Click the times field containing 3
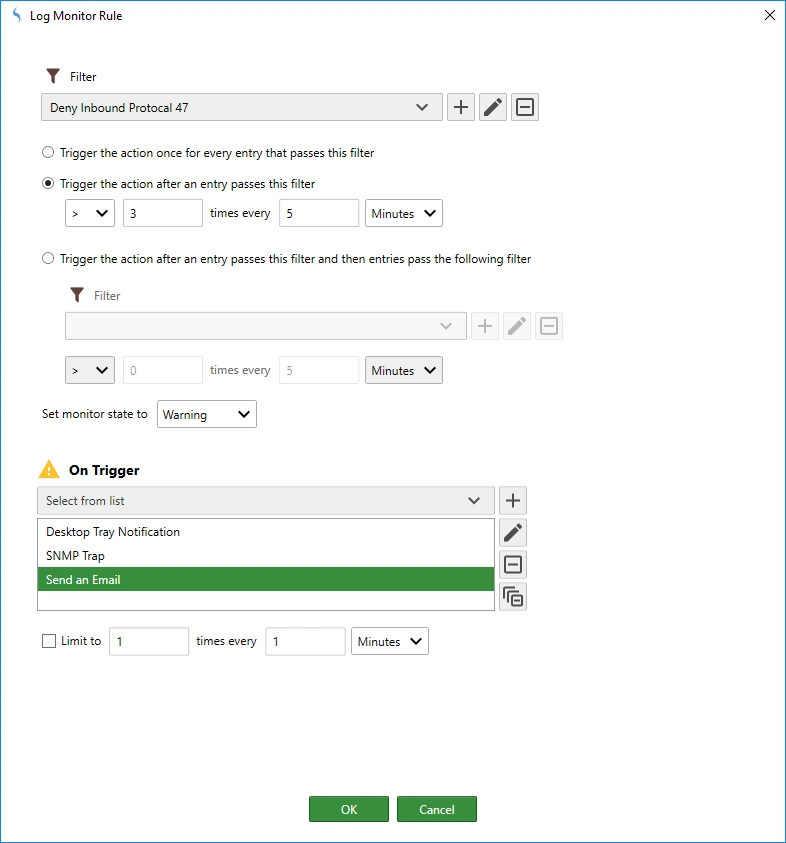Screen dimensions: 786x843 pos(162,213)
